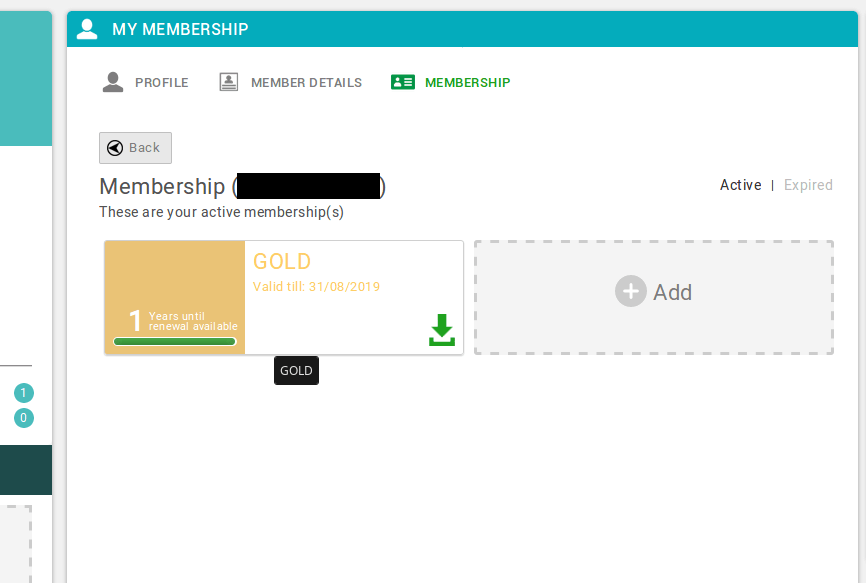Show Active memberships
This screenshot has height=583, width=866.
pyautogui.click(x=740, y=185)
